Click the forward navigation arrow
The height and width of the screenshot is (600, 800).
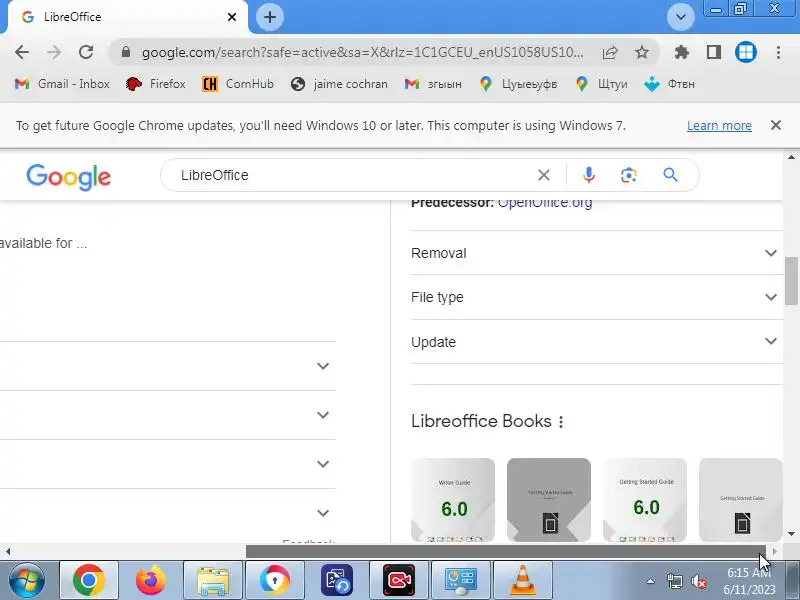(54, 52)
